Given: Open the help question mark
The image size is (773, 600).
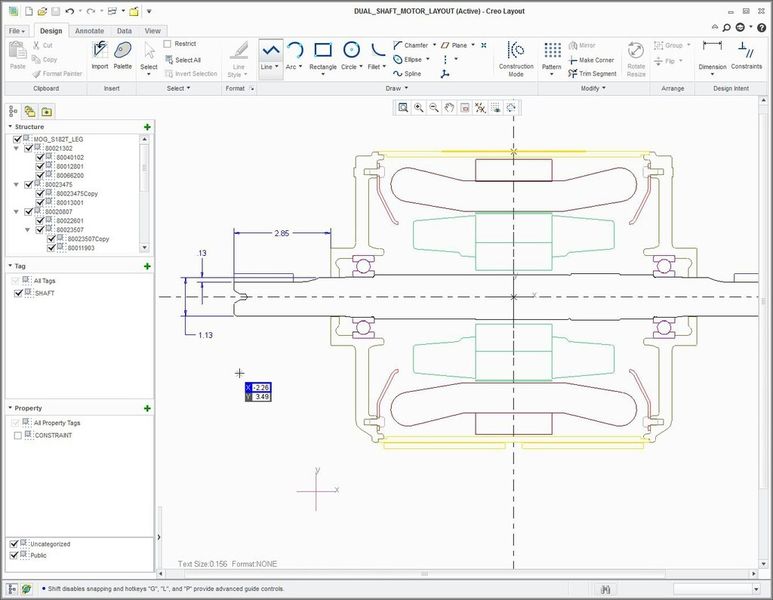Looking at the screenshot, I should pyautogui.click(x=762, y=28).
